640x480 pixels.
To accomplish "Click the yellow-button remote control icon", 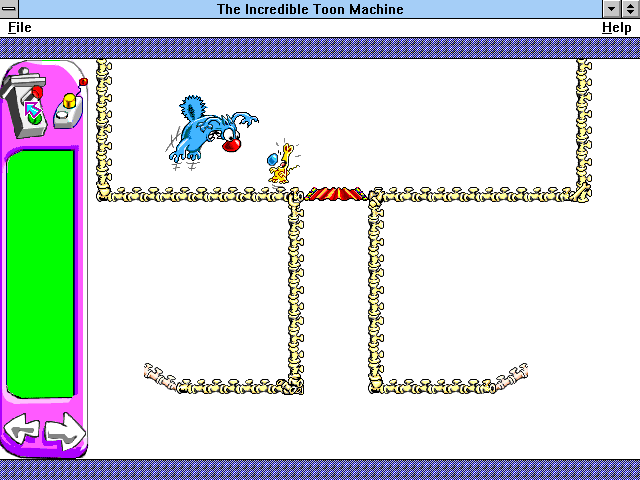I will tap(69, 106).
